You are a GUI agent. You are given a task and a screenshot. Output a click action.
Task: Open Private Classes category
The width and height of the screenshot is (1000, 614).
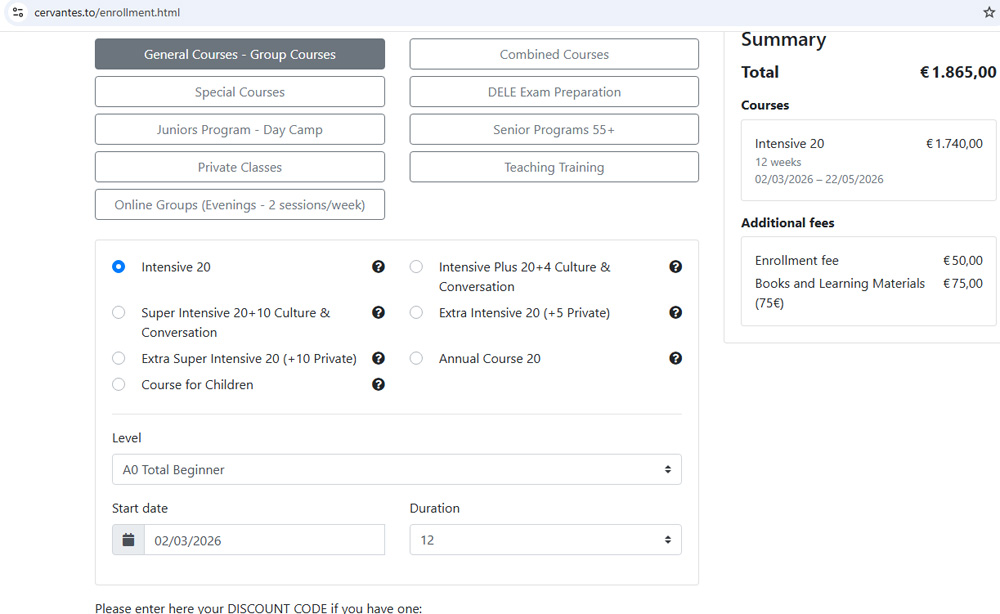point(240,167)
